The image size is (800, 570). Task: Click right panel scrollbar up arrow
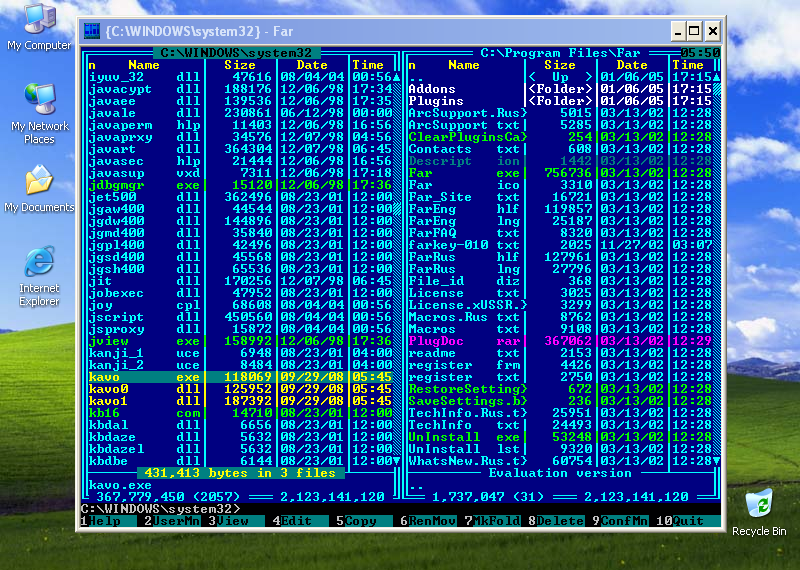(x=716, y=77)
